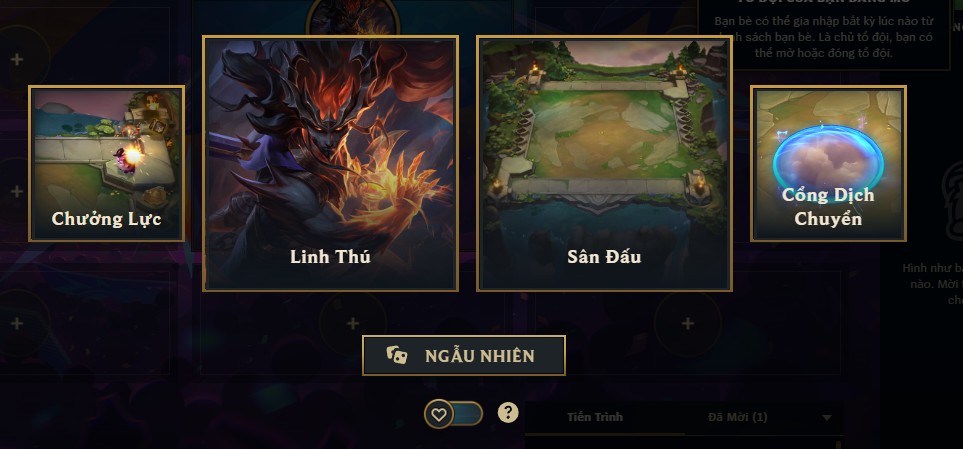Screen dimensions: 963x449
Task: Click the dice icon on Ngẫu Nhiên
Action: [396, 355]
